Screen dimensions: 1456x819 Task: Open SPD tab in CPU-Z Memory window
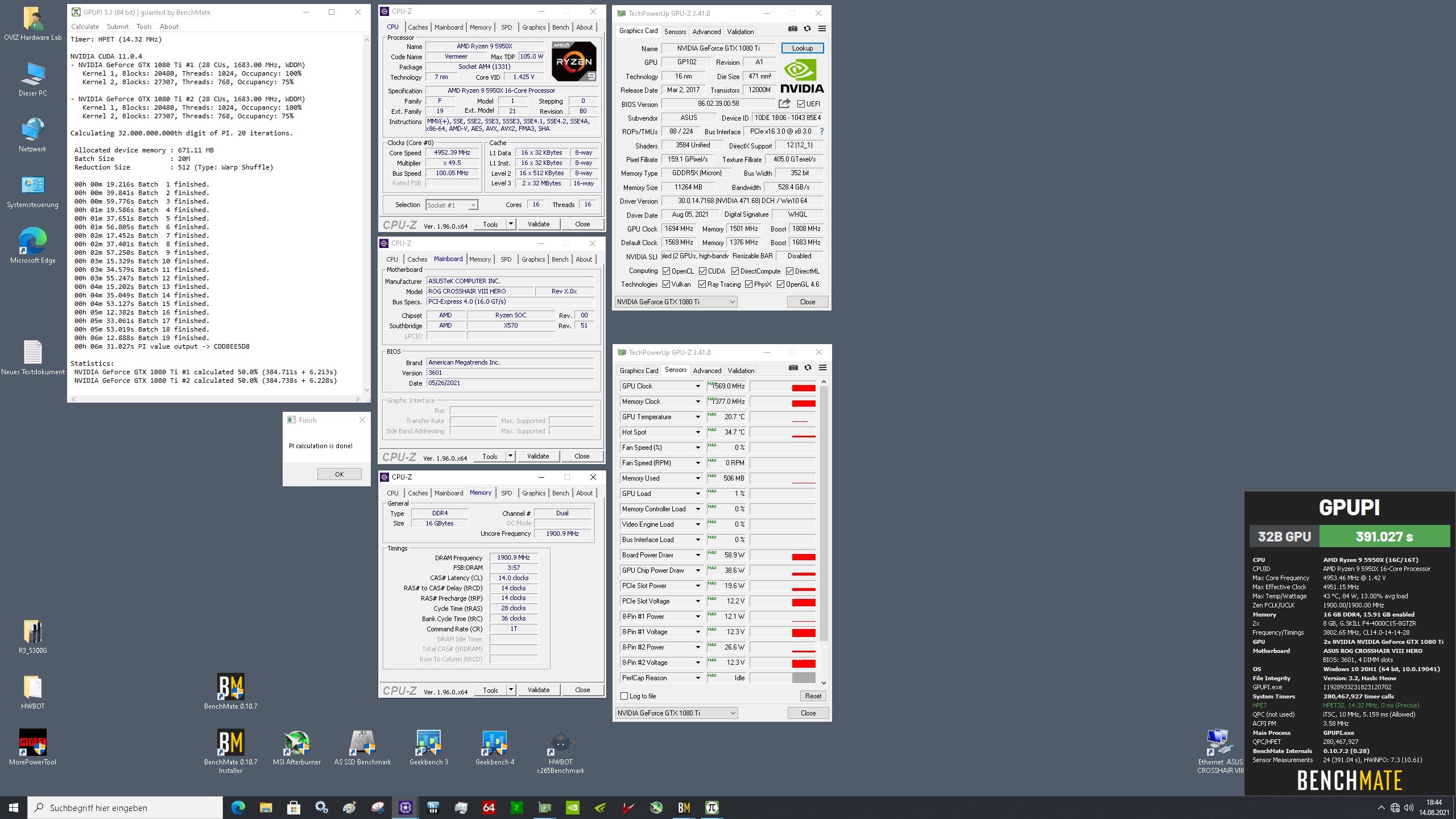point(507,493)
